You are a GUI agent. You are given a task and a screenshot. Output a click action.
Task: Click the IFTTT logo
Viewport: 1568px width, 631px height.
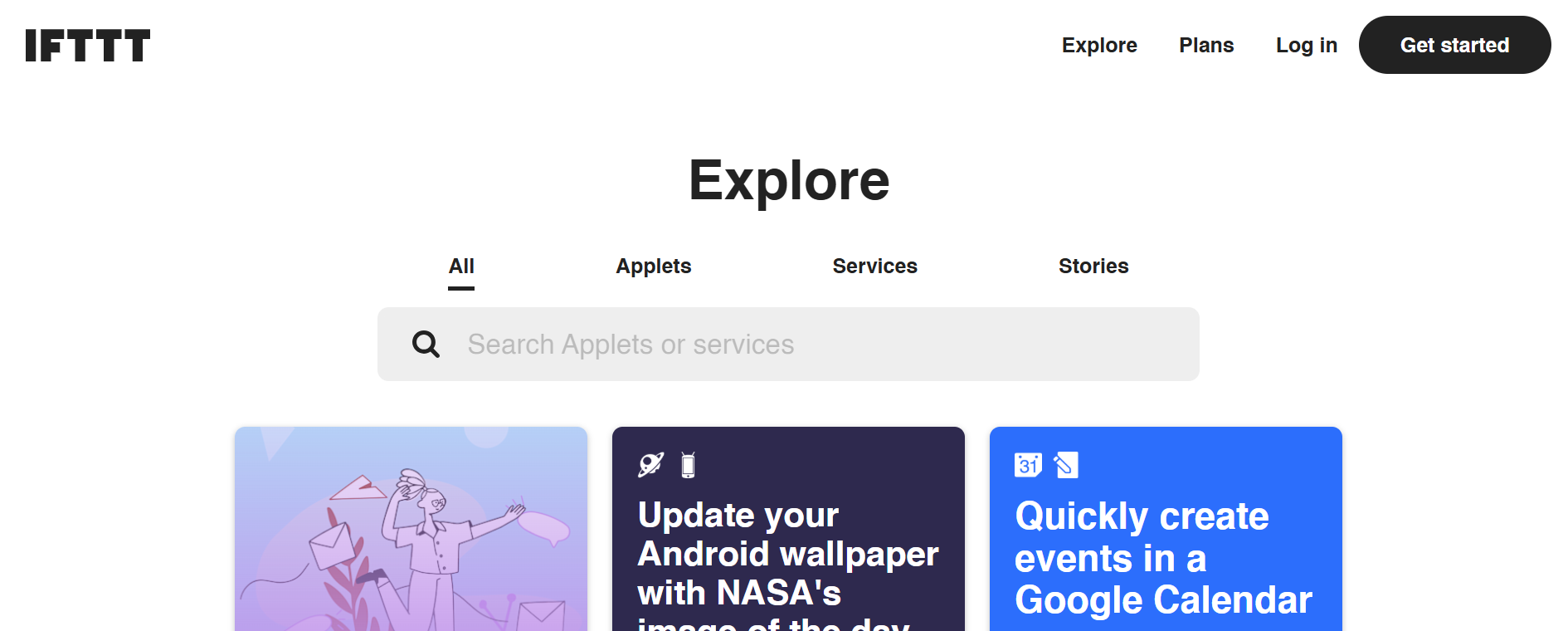pyautogui.click(x=88, y=46)
